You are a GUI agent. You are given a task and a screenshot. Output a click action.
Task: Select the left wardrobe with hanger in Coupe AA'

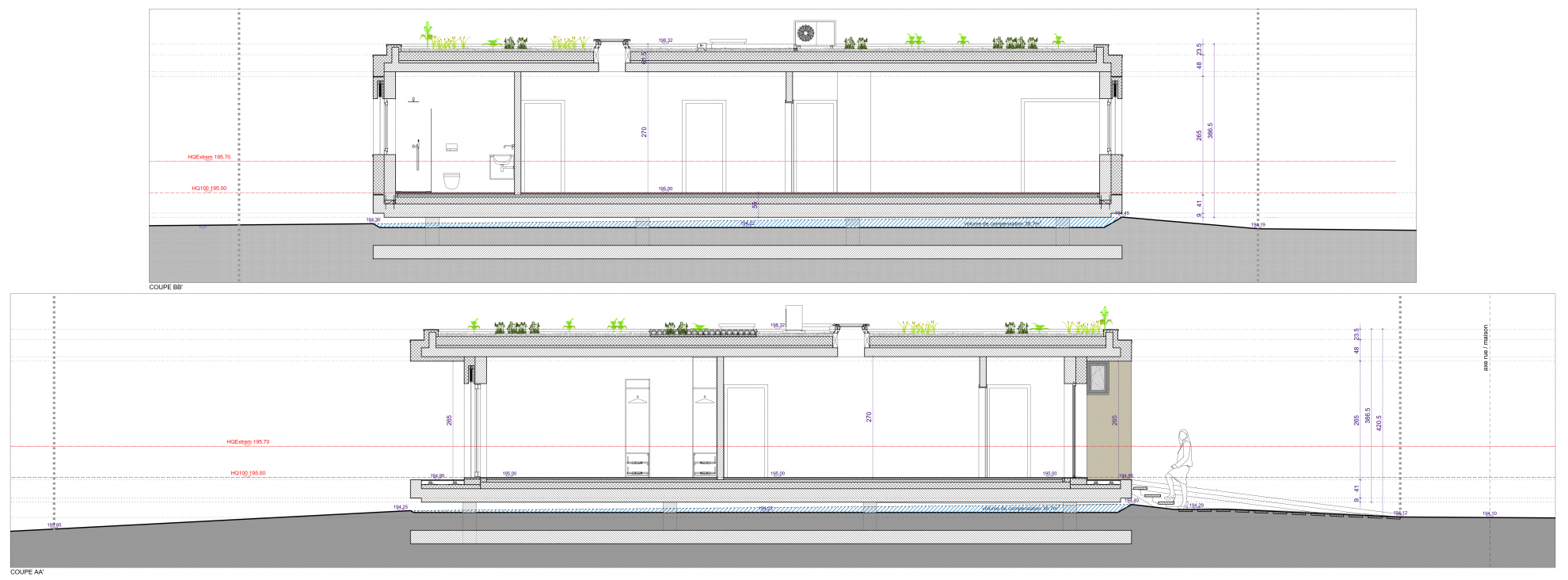(637, 428)
